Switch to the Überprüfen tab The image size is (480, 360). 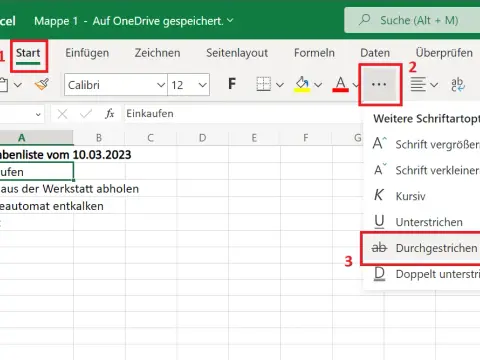point(444,53)
